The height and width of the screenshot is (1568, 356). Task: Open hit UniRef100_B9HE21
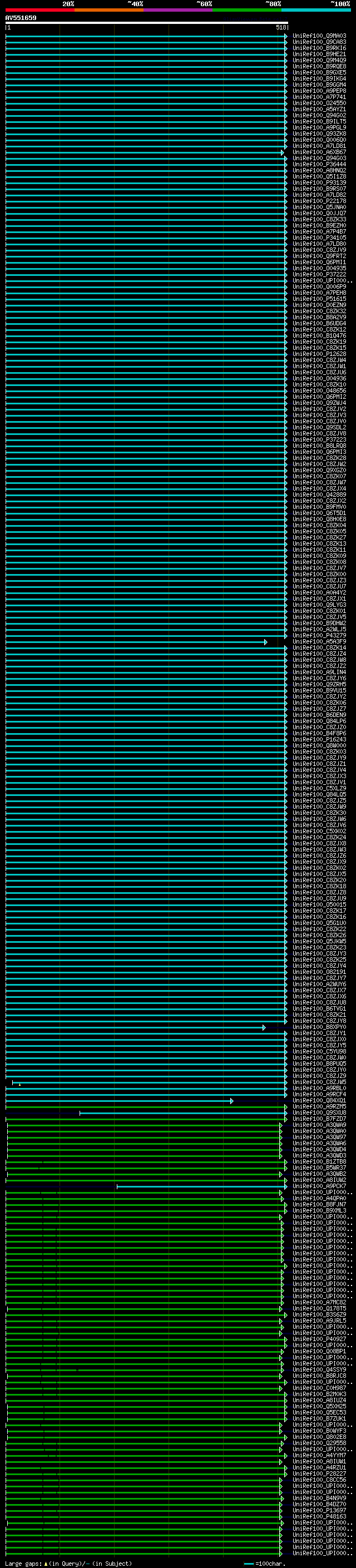pos(319,54)
